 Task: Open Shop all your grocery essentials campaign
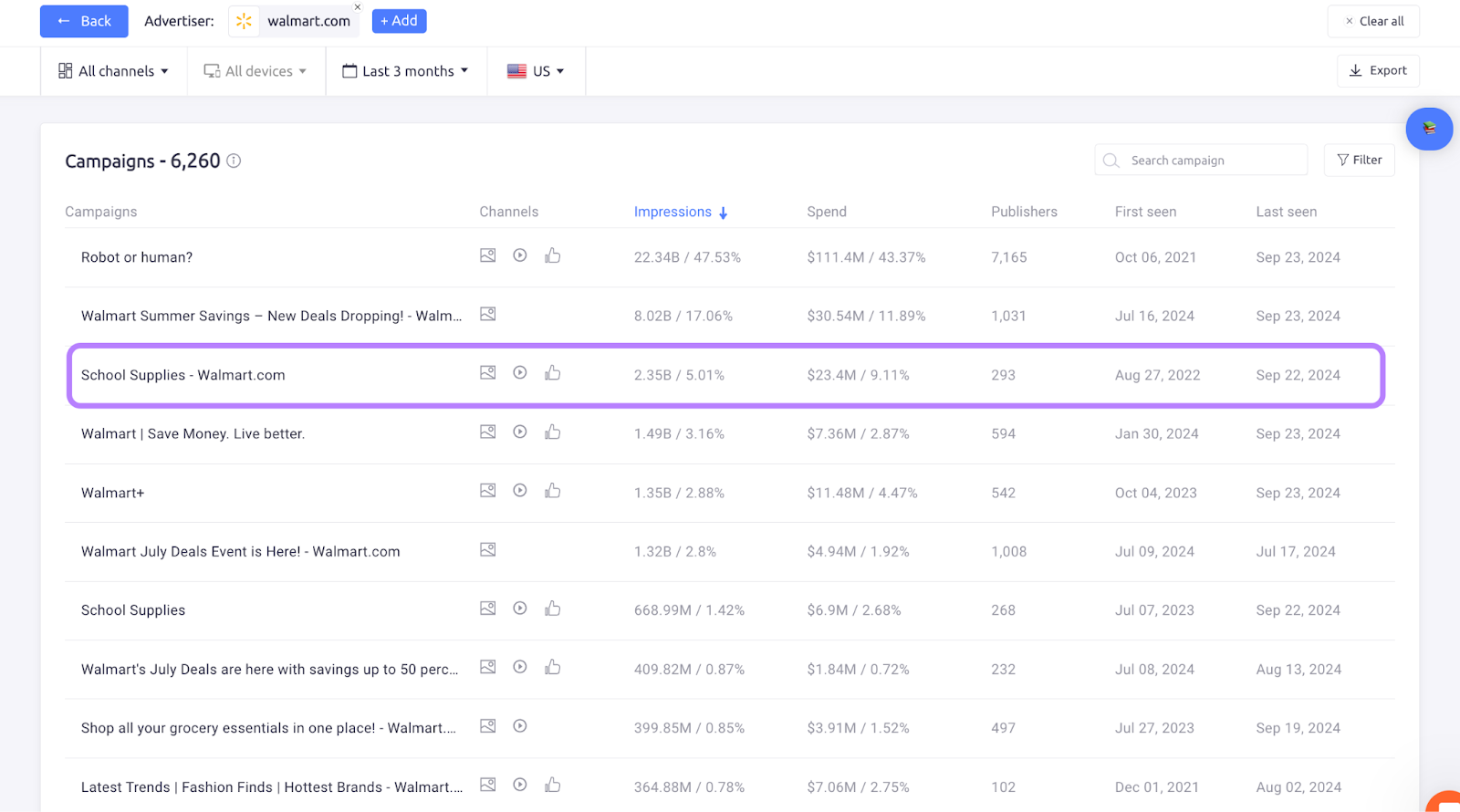[x=268, y=728]
